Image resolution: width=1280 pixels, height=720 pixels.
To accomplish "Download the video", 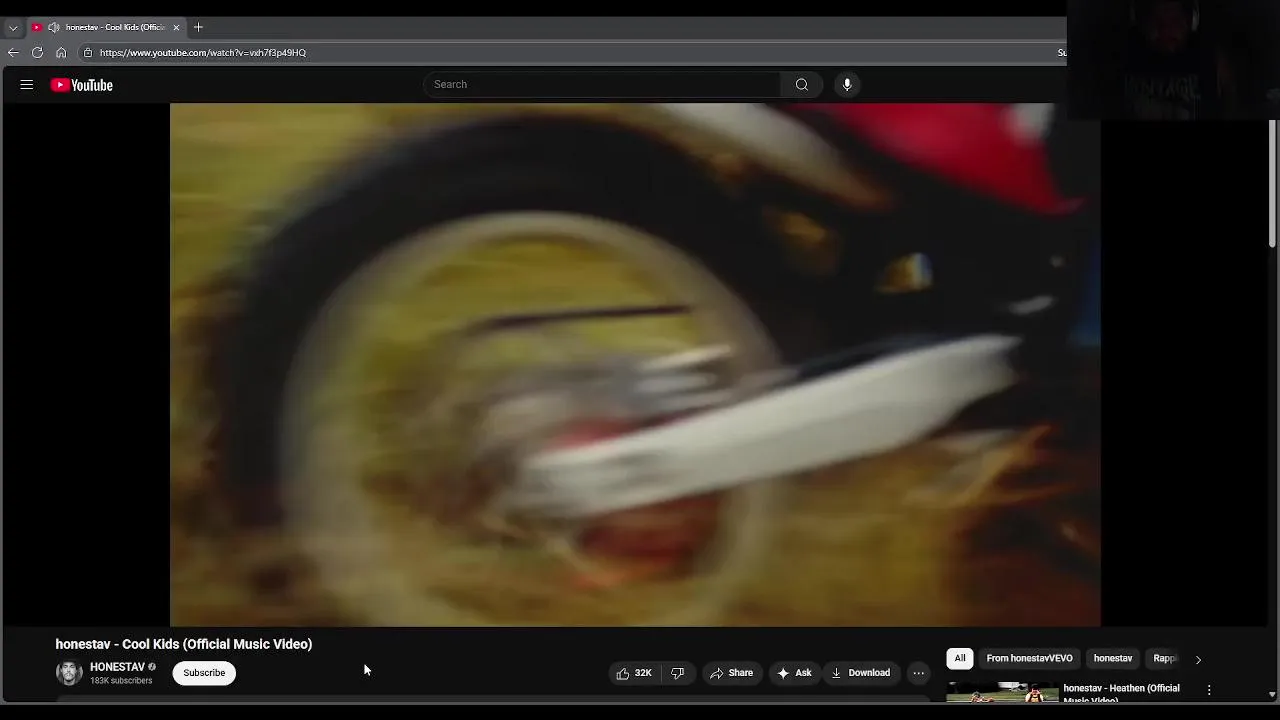I will point(861,673).
